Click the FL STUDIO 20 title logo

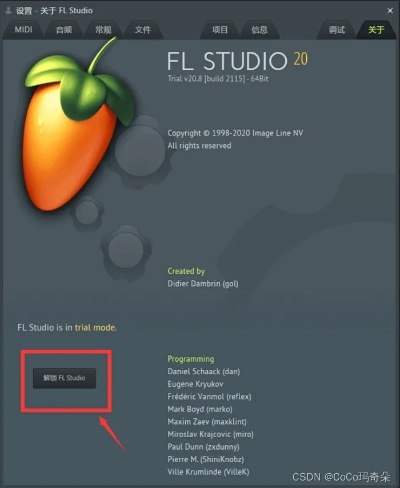(x=237, y=60)
